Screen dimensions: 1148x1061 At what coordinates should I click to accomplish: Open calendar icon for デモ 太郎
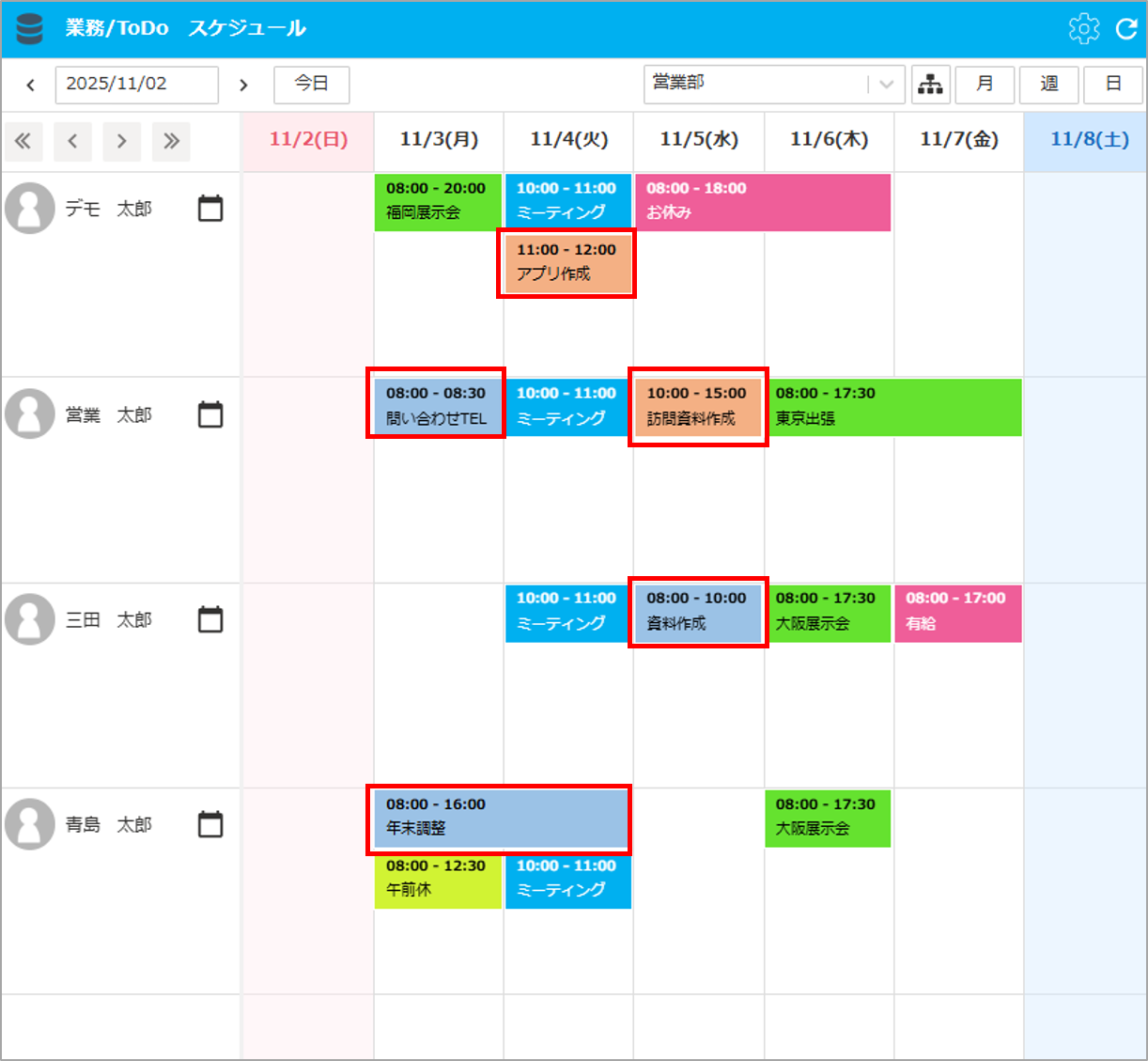(x=210, y=208)
